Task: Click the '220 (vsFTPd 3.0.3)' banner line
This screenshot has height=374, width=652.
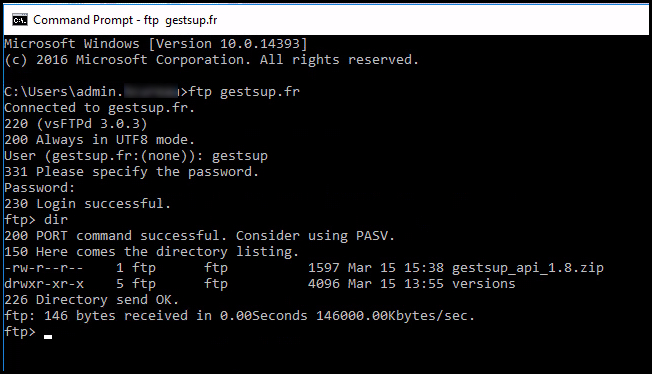Action: 76,124
